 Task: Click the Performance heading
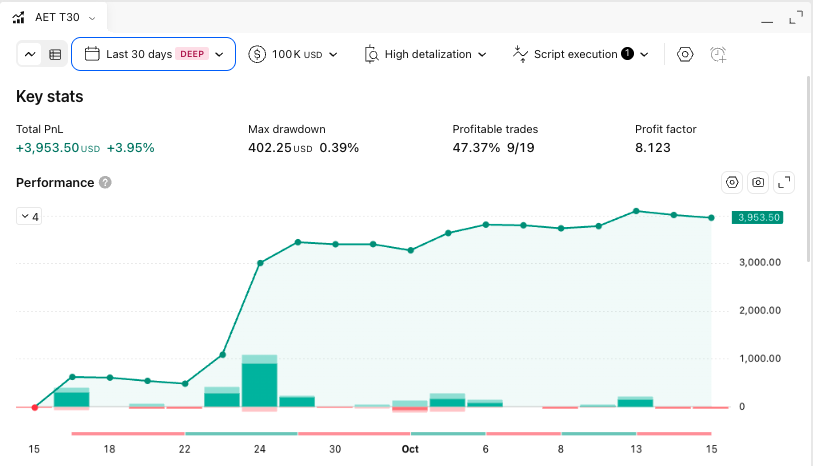[x=55, y=182]
